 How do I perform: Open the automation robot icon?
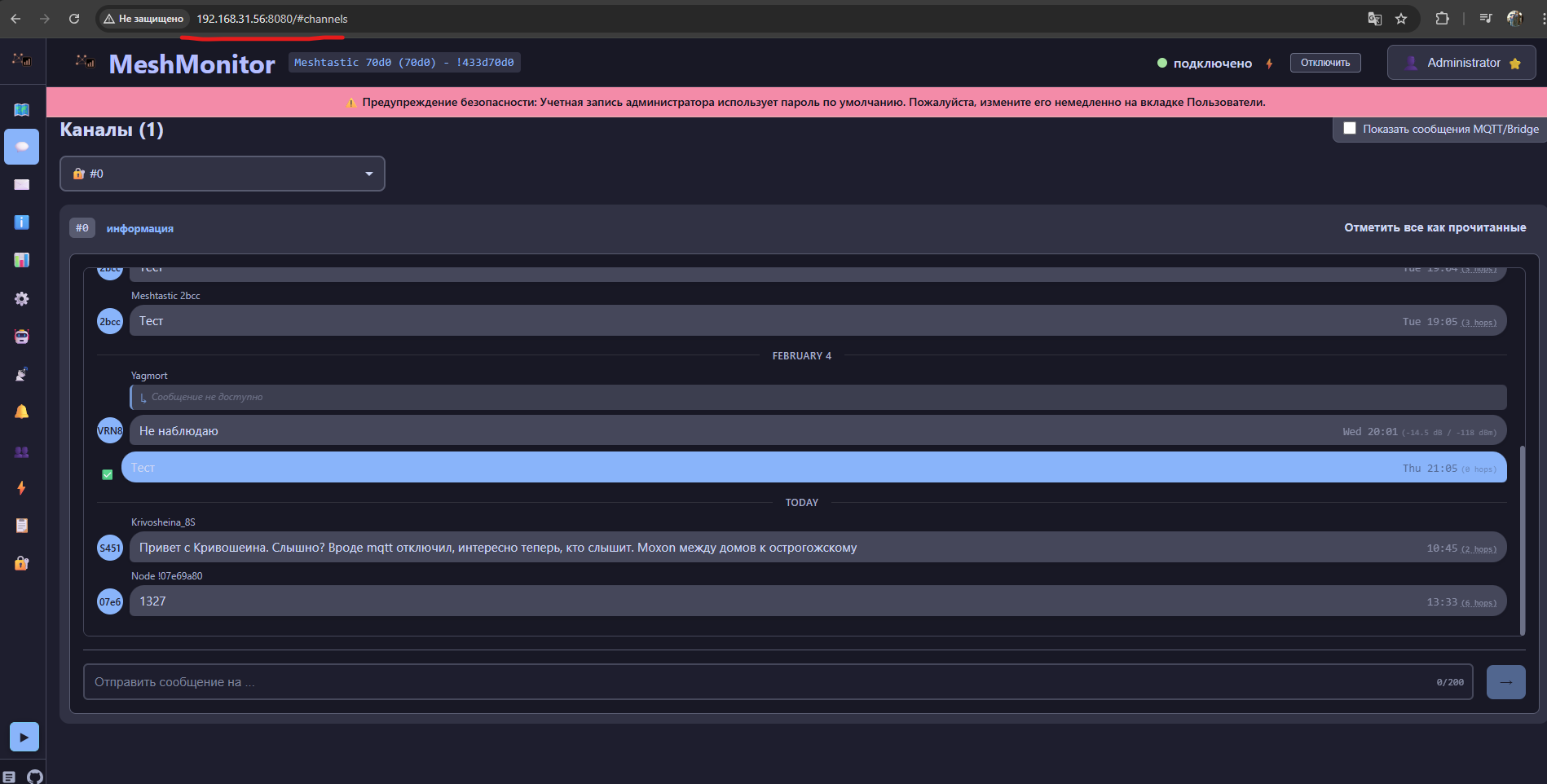[x=22, y=337]
